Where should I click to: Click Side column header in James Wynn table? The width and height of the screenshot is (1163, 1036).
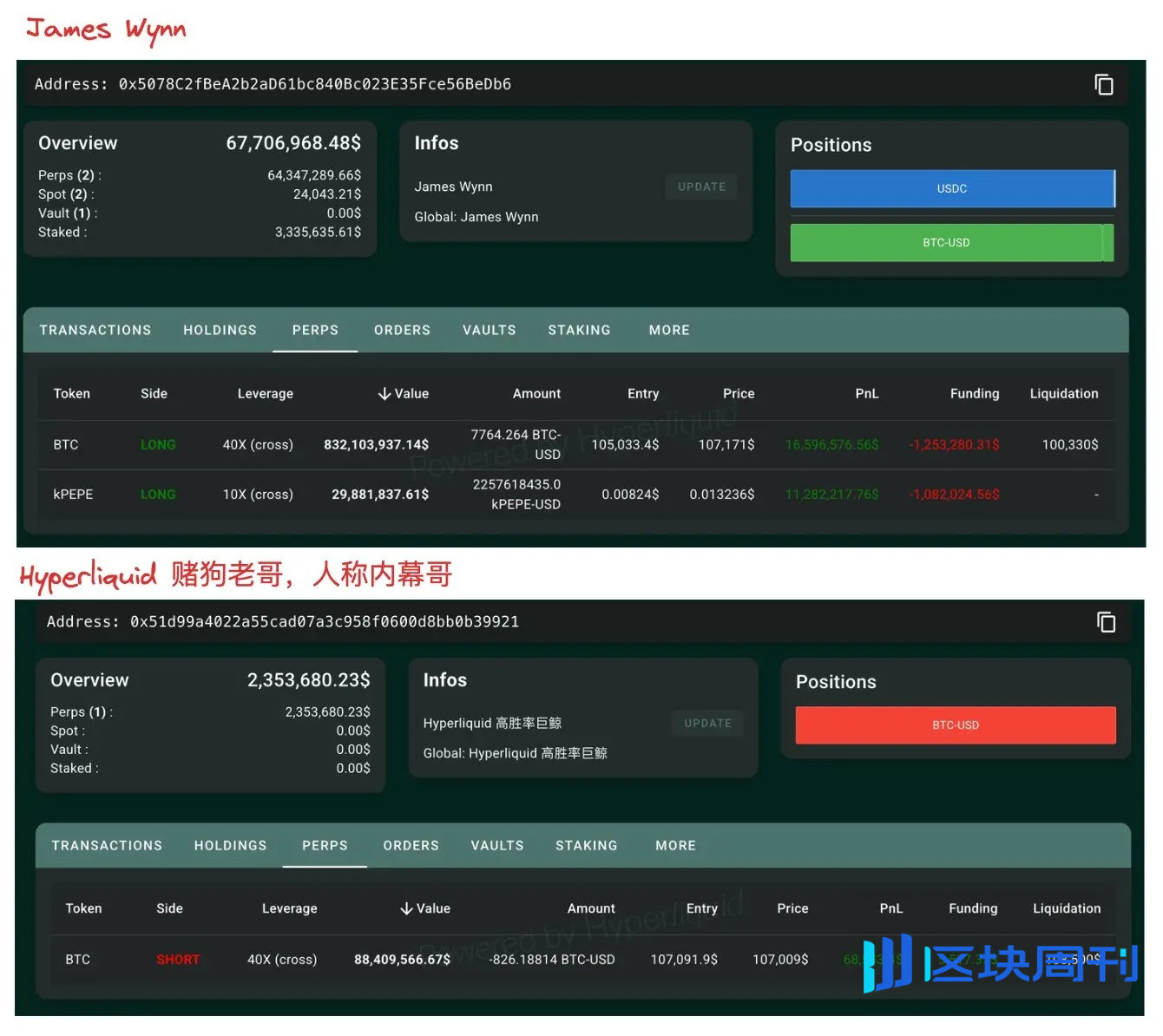click(x=154, y=394)
